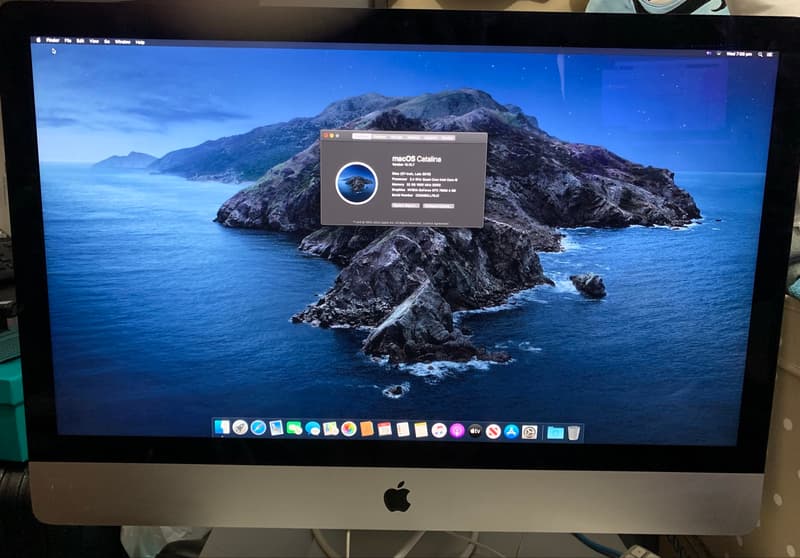Click the macOS Catalina heading text
Screen dimensions: 800x558
coord(417,159)
